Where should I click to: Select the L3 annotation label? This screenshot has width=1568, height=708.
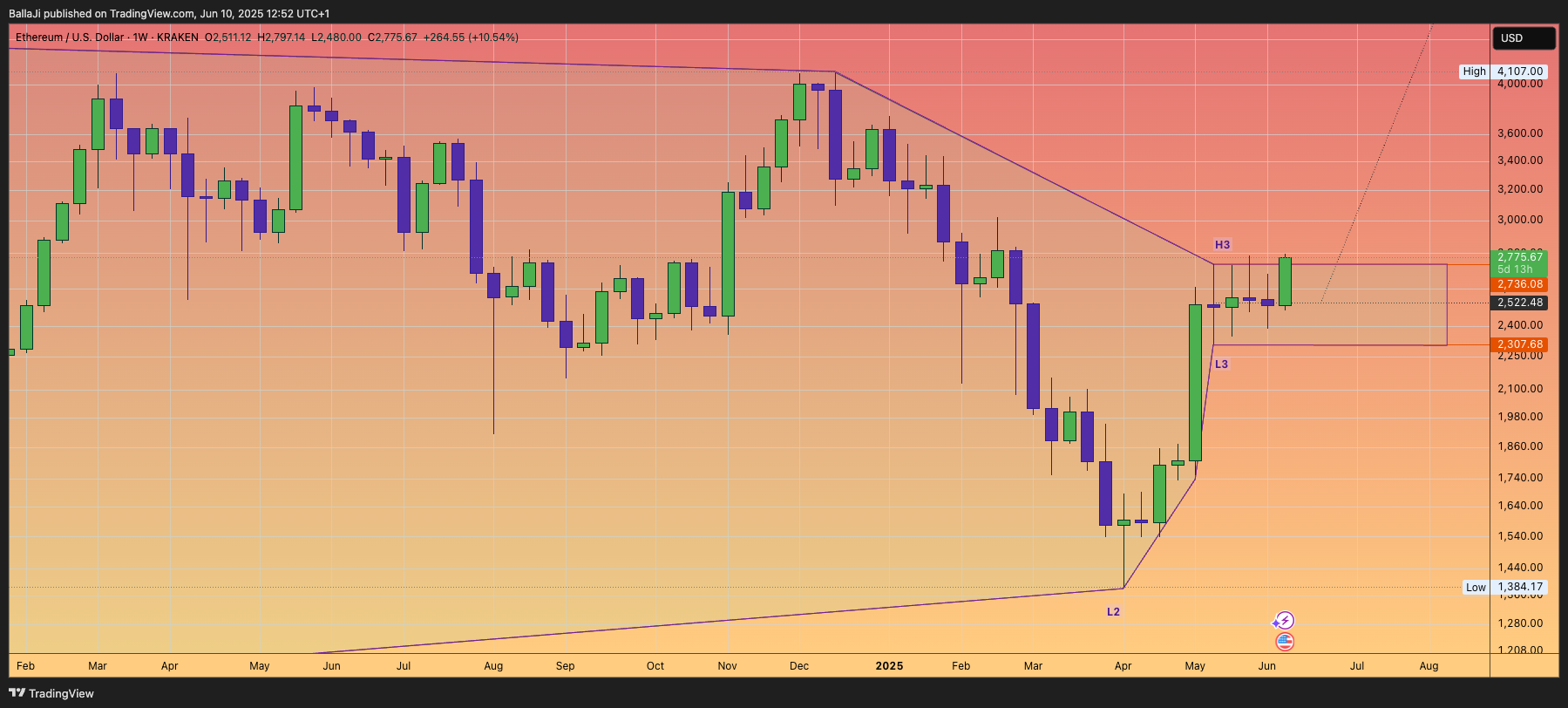click(x=1221, y=364)
